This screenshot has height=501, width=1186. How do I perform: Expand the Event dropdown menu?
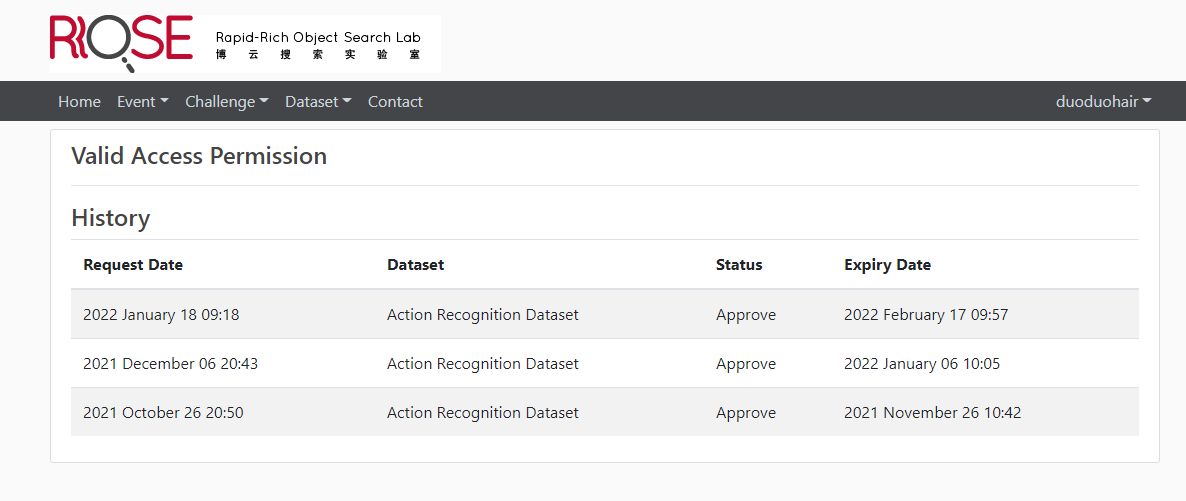pos(142,102)
